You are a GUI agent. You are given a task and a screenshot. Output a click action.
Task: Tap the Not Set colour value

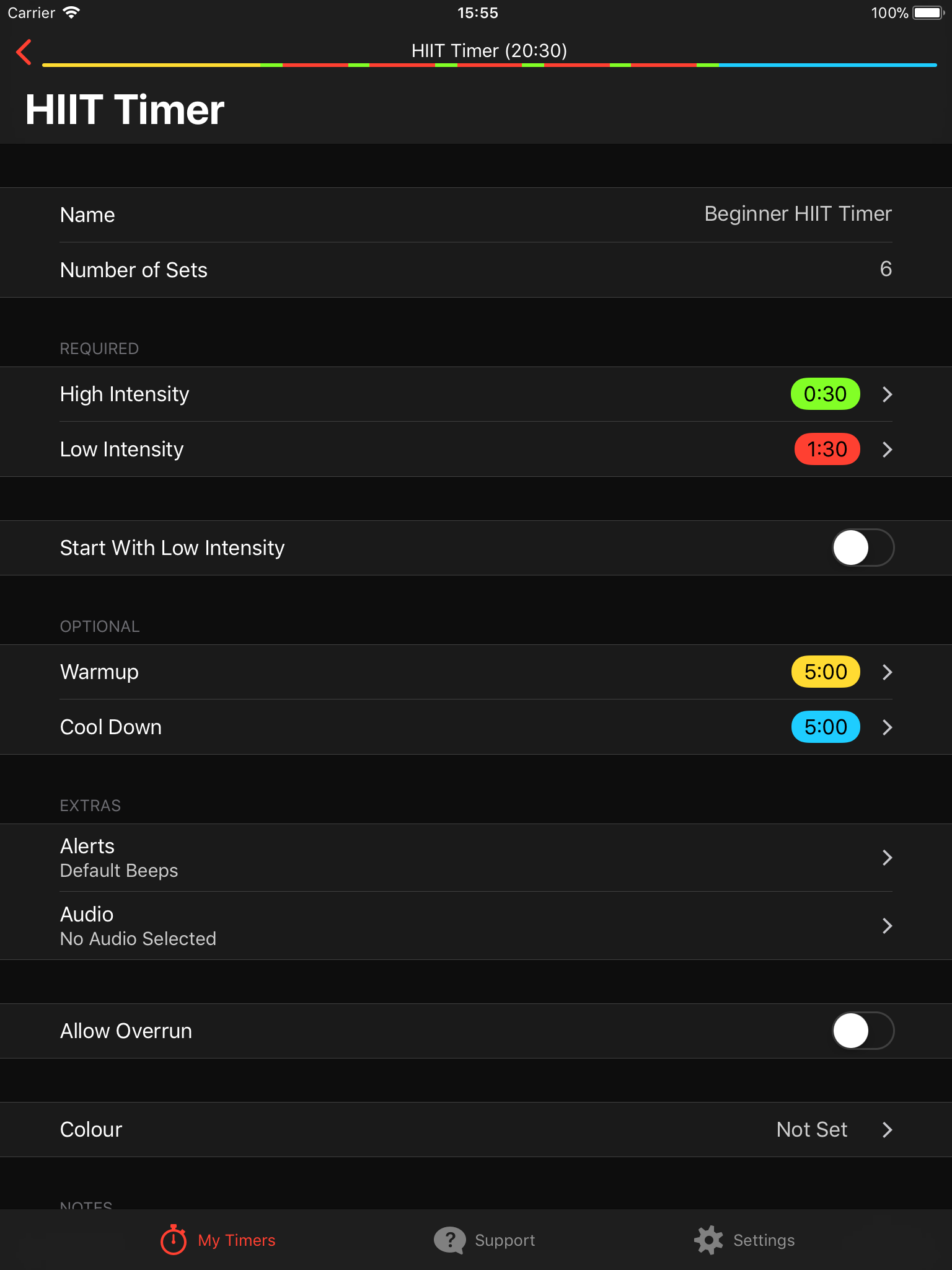coord(811,1129)
